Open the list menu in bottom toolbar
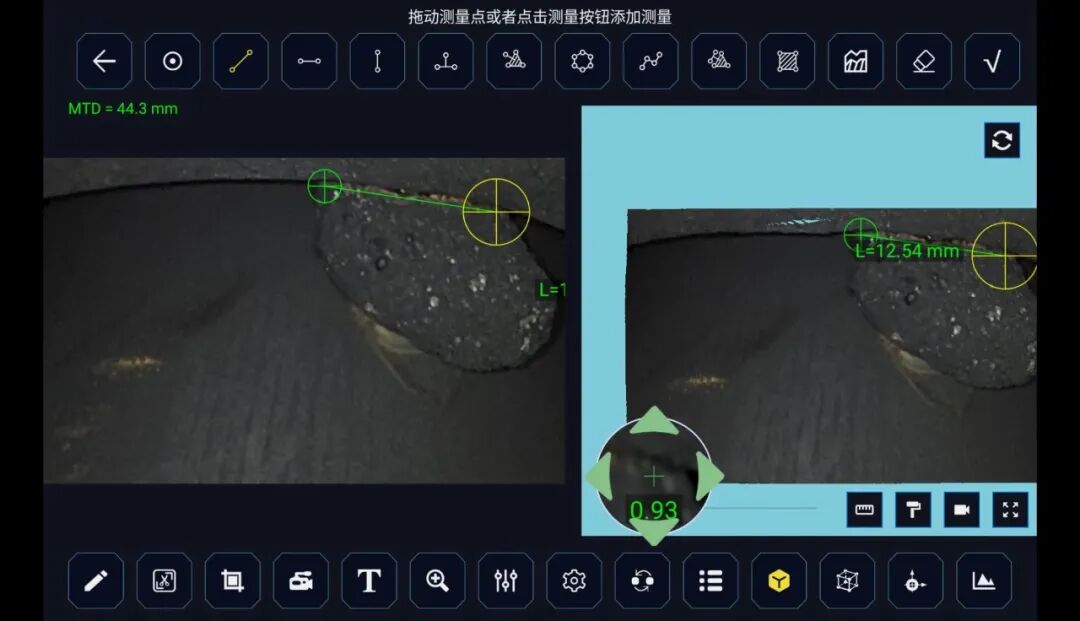Viewport: 1080px width, 621px height. 710,580
